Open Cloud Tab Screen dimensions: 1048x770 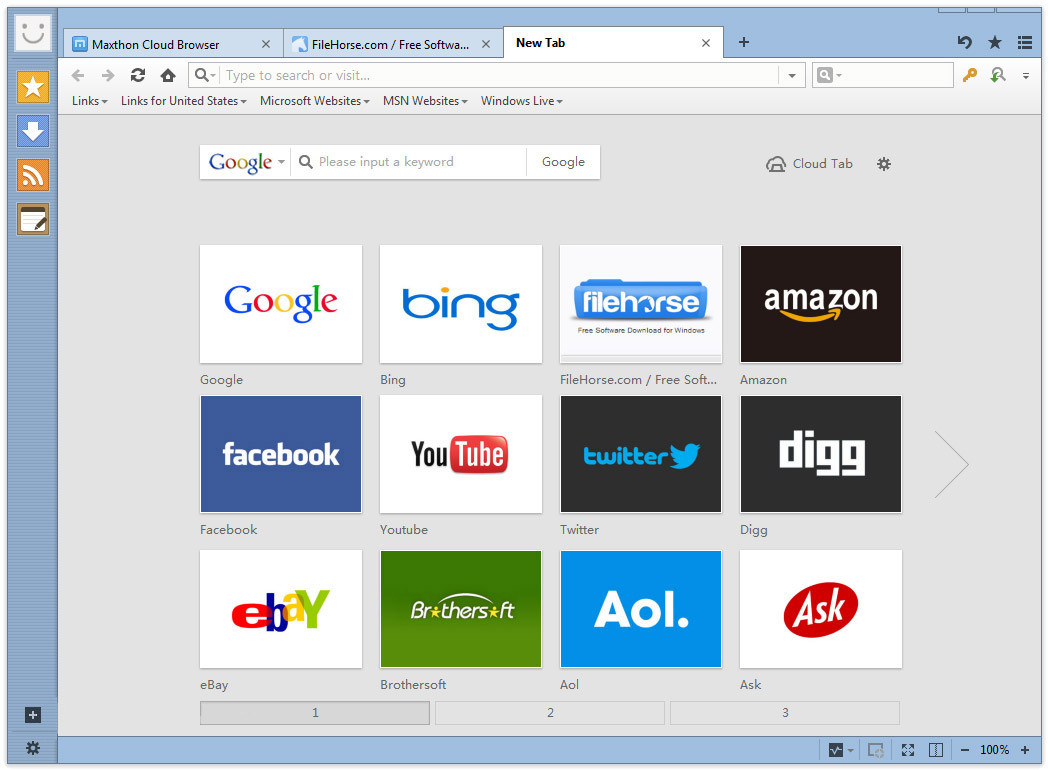[x=809, y=164]
